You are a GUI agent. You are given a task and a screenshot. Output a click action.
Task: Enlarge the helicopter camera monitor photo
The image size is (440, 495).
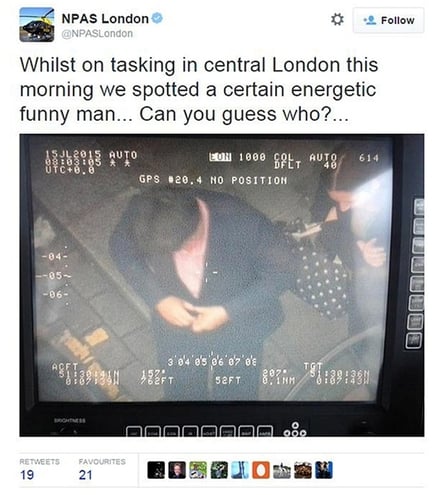[x=222, y=285]
